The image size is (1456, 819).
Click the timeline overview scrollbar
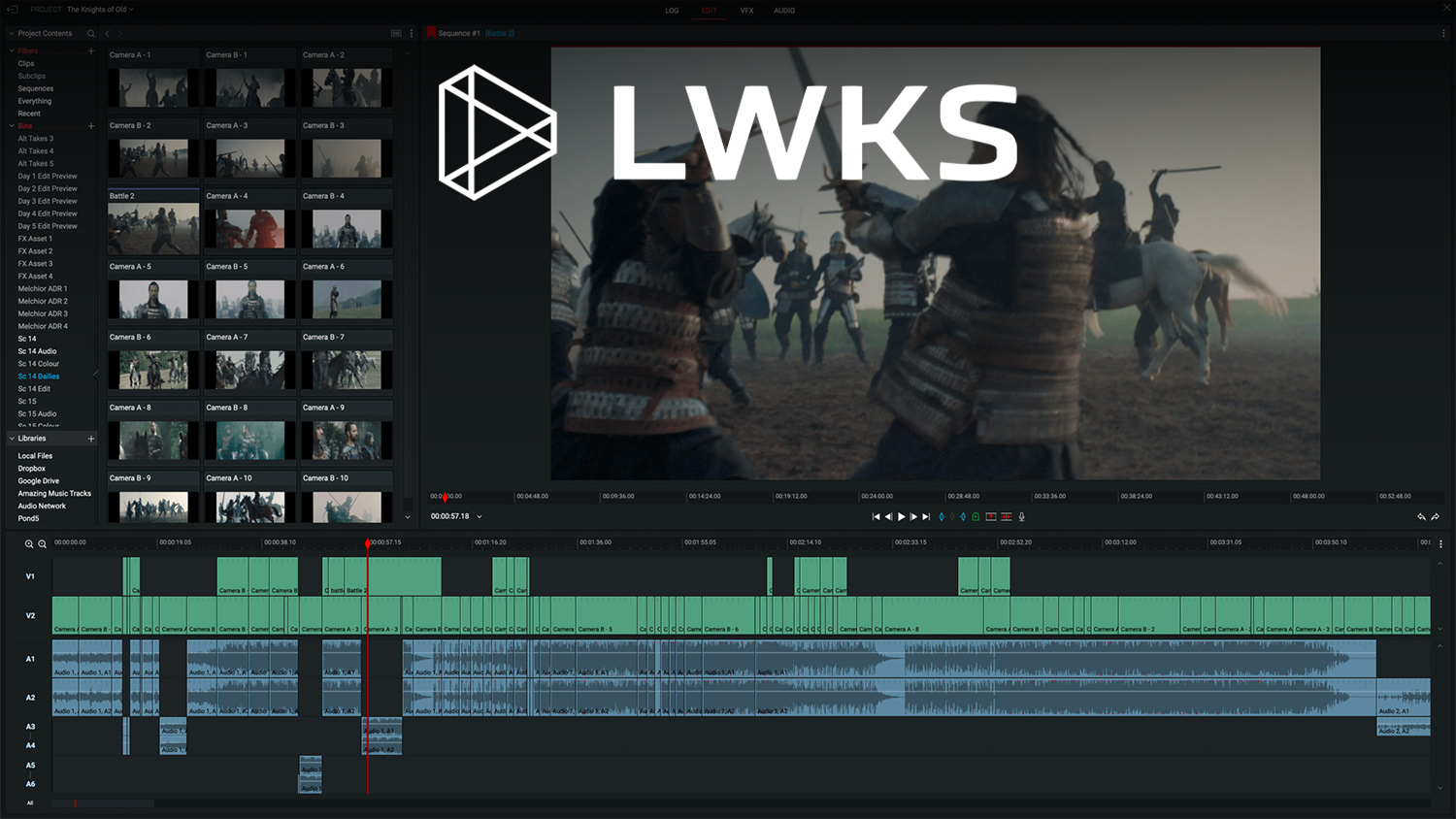pos(103,803)
